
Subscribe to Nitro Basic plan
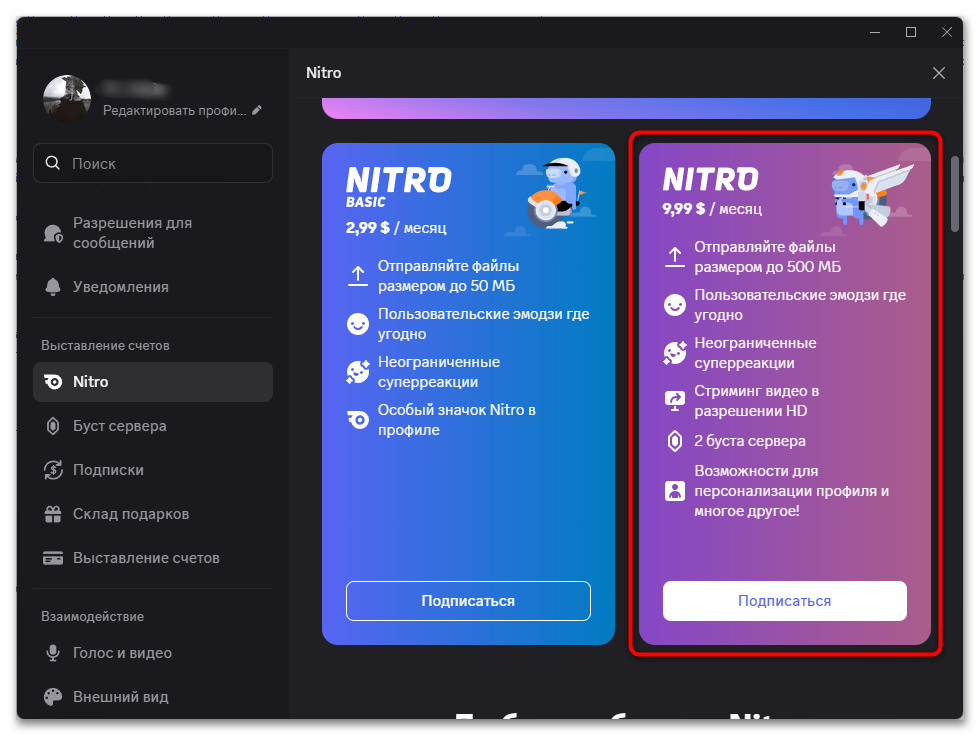click(468, 601)
